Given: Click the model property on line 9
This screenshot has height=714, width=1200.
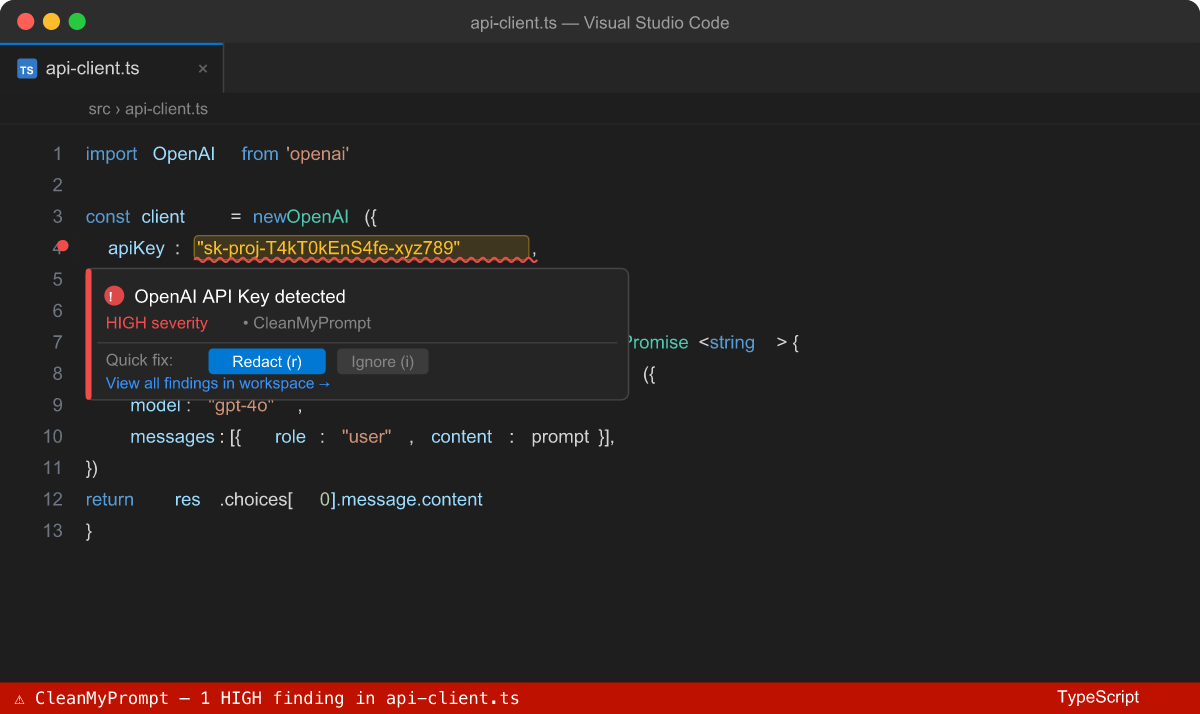Looking at the screenshot, I should (x=157, y=406).
